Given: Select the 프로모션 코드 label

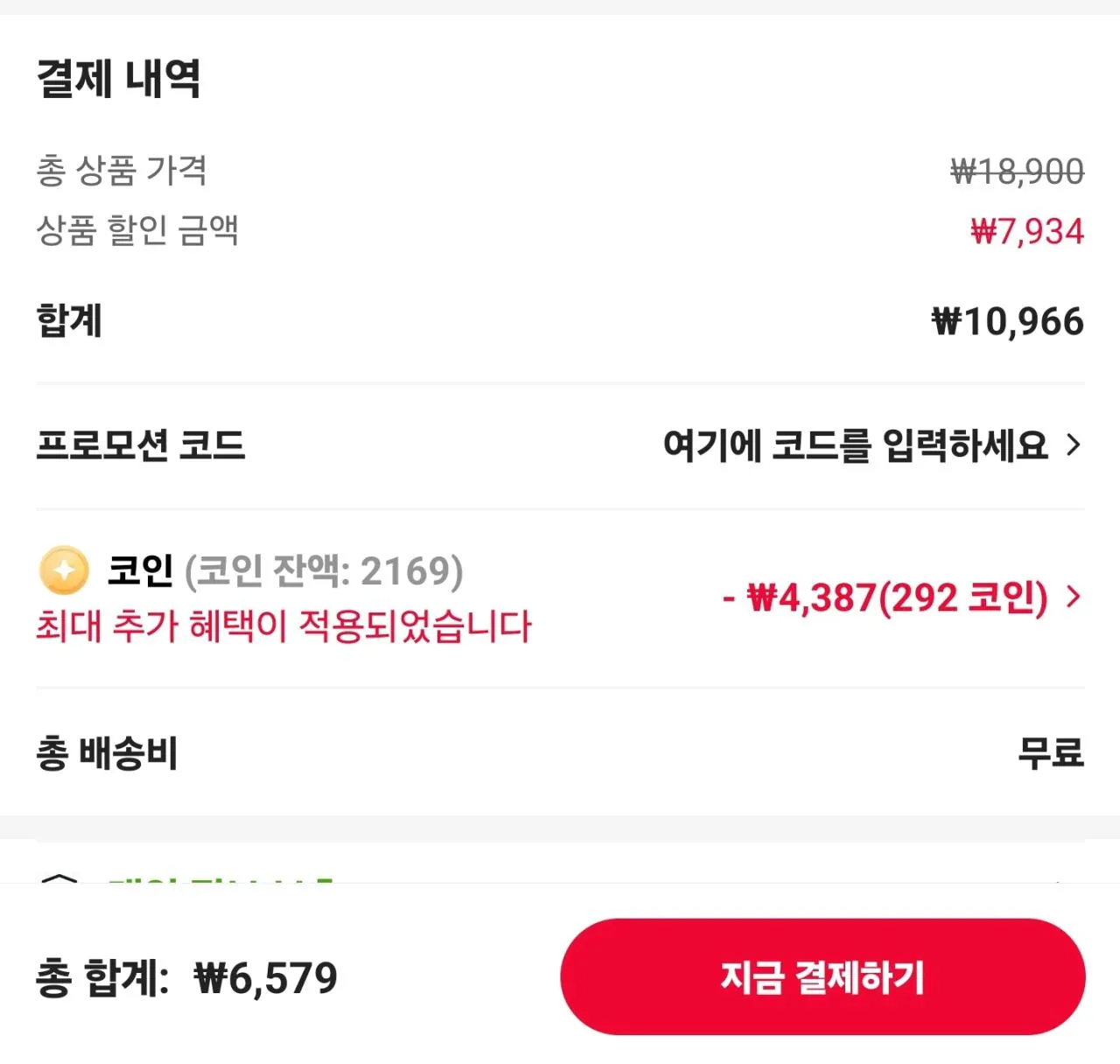Looking at the screenshot, I should coord(140,445).
